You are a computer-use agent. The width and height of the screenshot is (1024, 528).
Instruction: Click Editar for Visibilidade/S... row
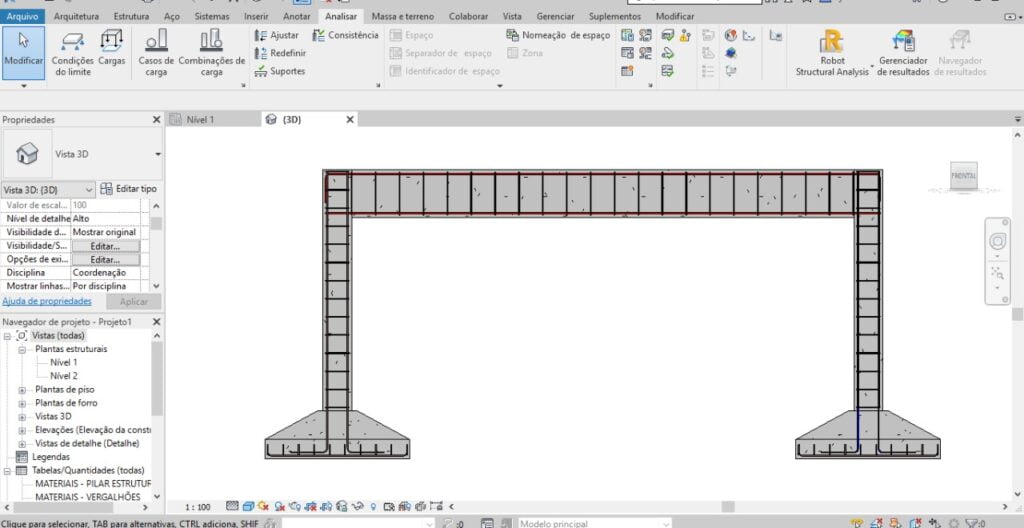point(105,246)
